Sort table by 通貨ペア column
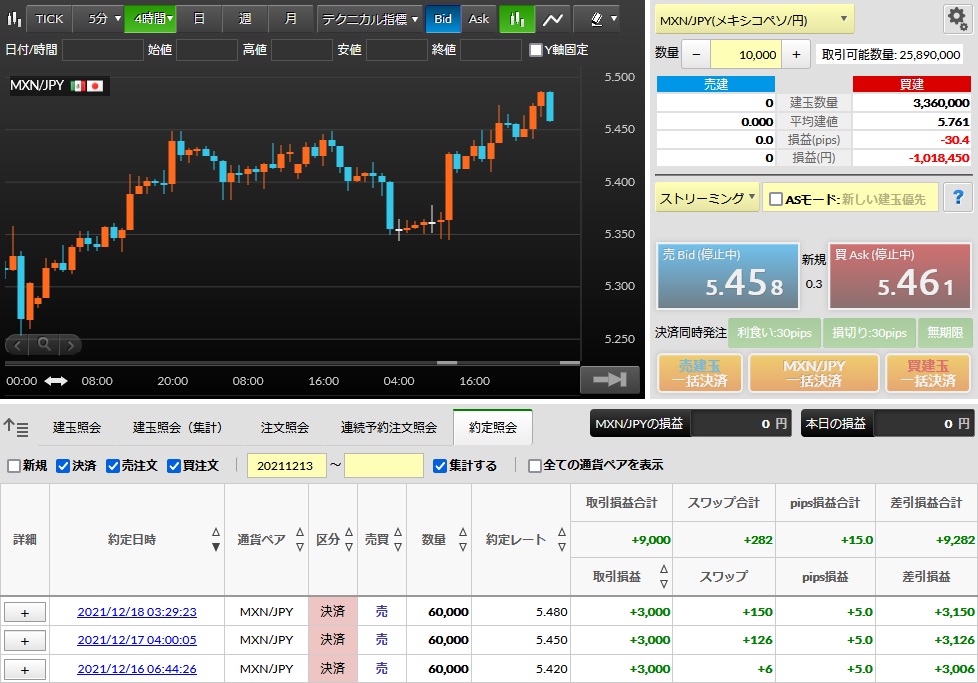The height and width of the screenshot is (683, 978). (x=300, y=540)
